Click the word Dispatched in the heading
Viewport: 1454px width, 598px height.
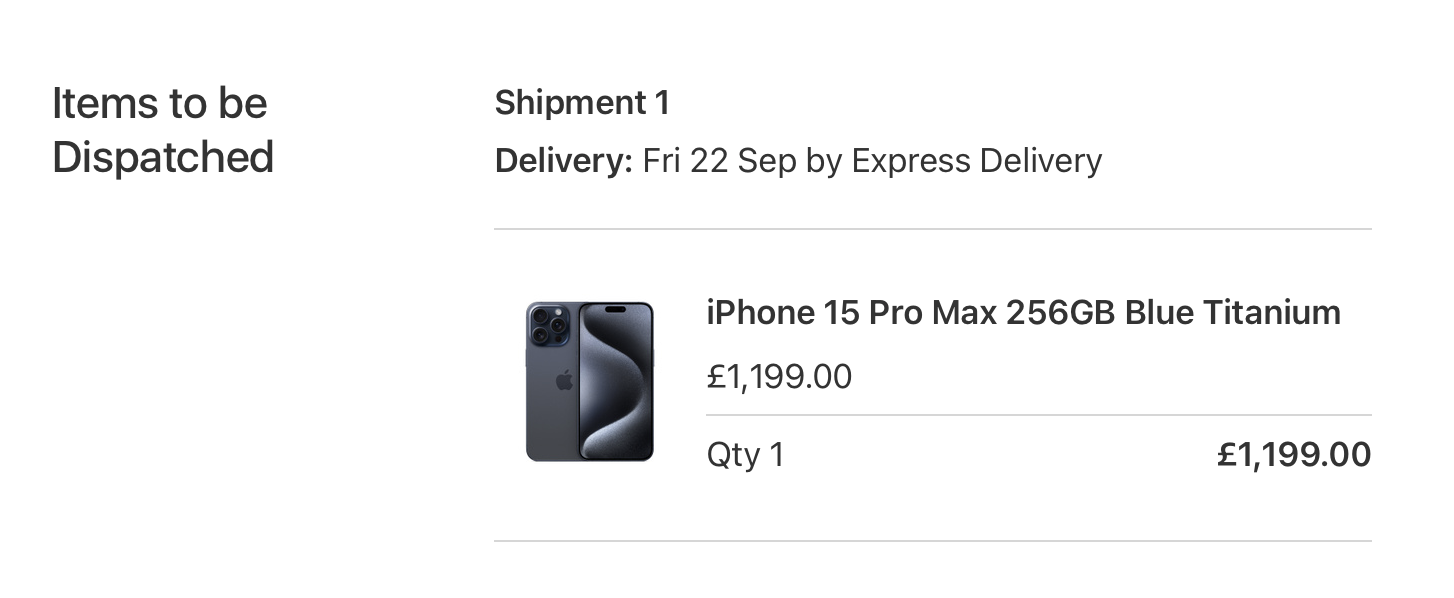[x=163, y=157]
